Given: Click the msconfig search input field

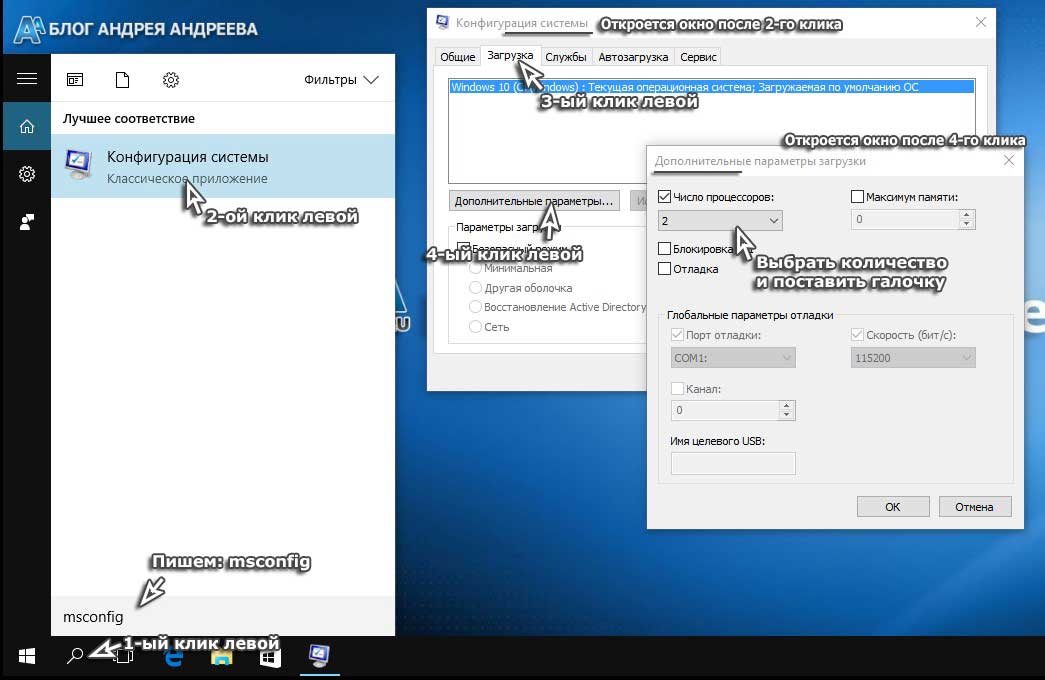Looking at the screenshot, I should pyautogui.click(x=223, y=617).
